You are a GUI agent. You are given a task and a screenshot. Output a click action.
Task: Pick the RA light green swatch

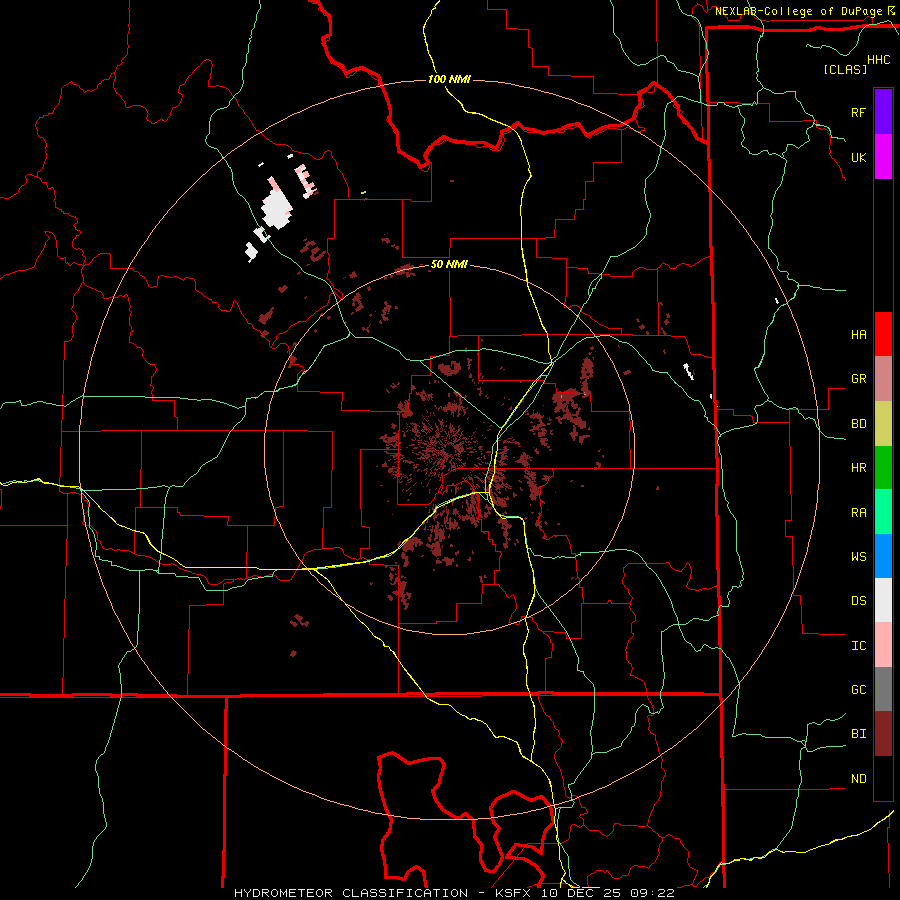pyautogui.click(x=883, y=511)
